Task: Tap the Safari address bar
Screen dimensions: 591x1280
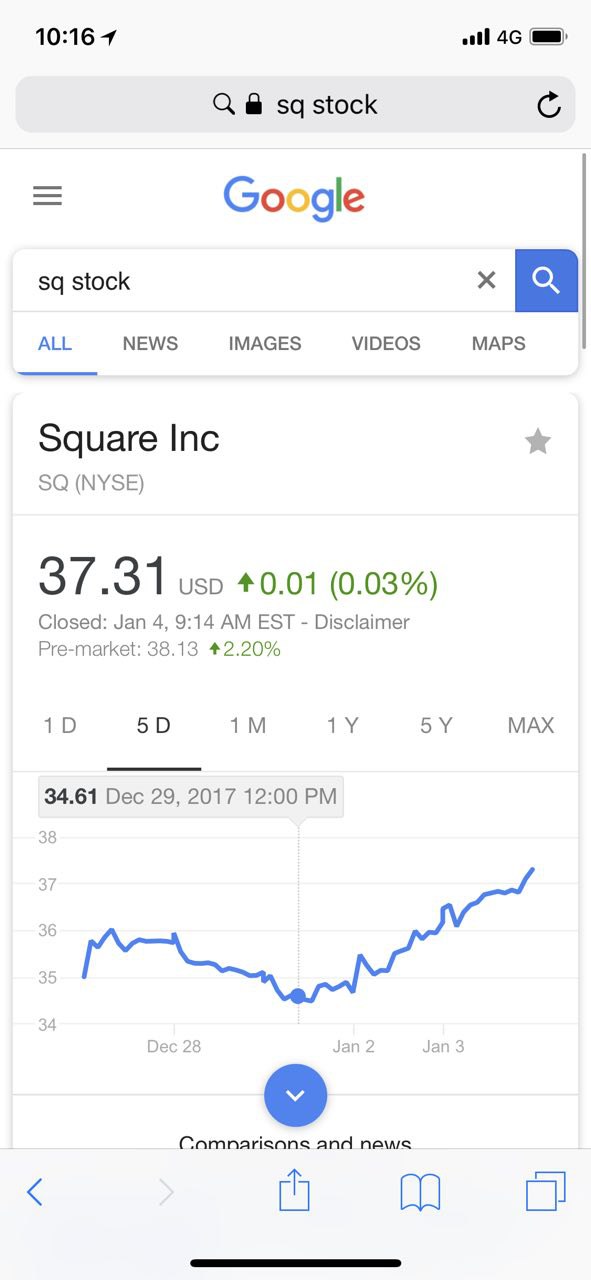Action: coord(295,105)
